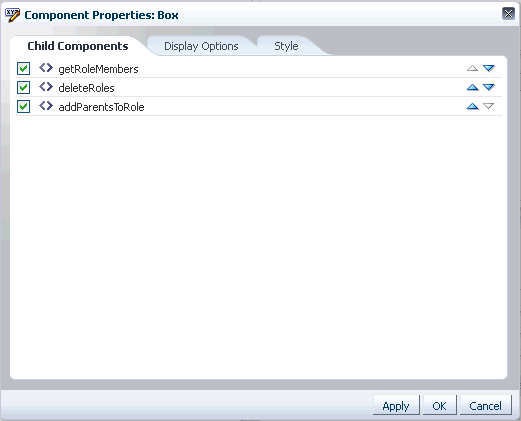This screenshot has width=521, height=421.
Task: Uncheck the deleteRoles checkbox
Action: (23, 88)
